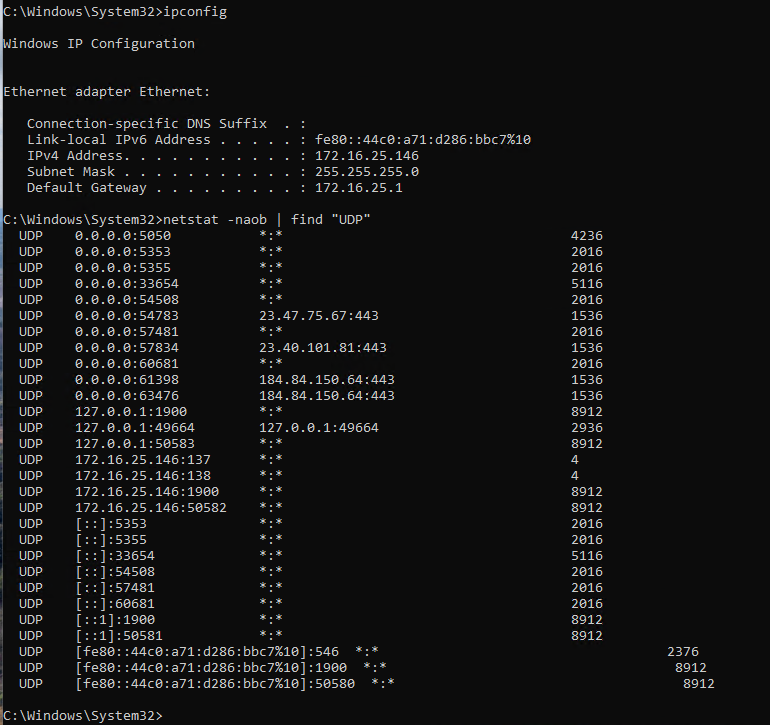Click the remote address 23.40.101.81:443
The height and width of the screenshot is (725, 770).
[322, 348]
